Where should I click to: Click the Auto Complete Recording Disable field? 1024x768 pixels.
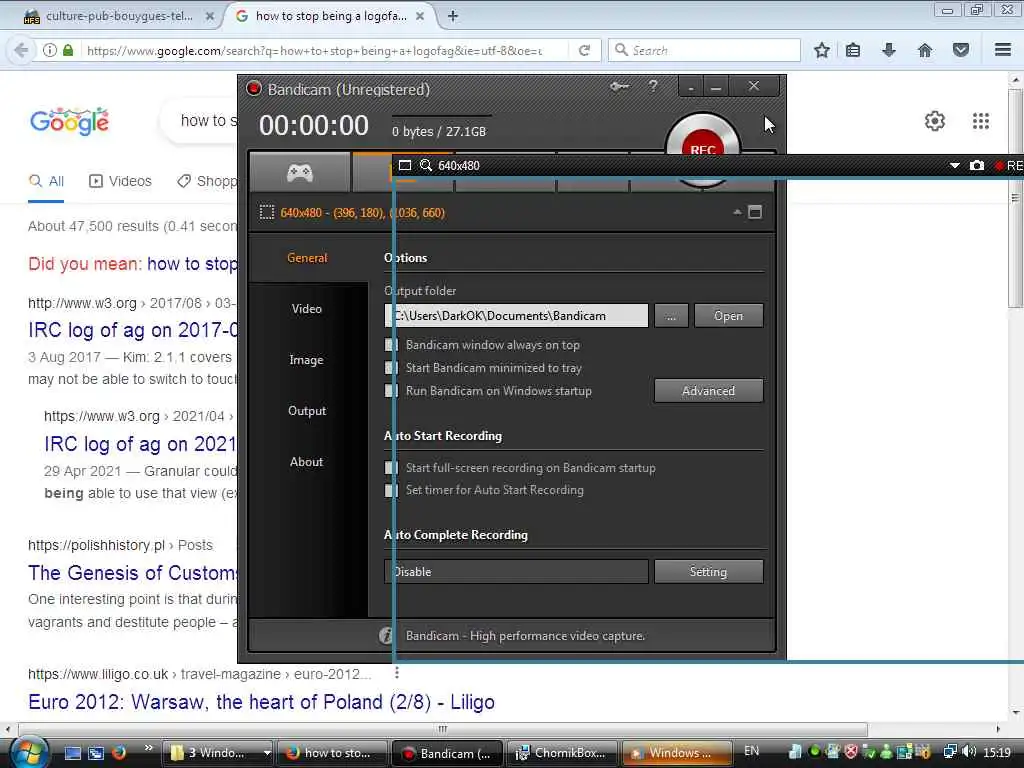click(x=517, y=571)
